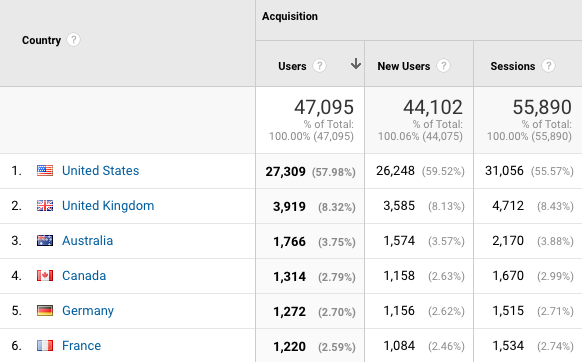Open the France country link
582x362 pixels.
click(82, 346)
